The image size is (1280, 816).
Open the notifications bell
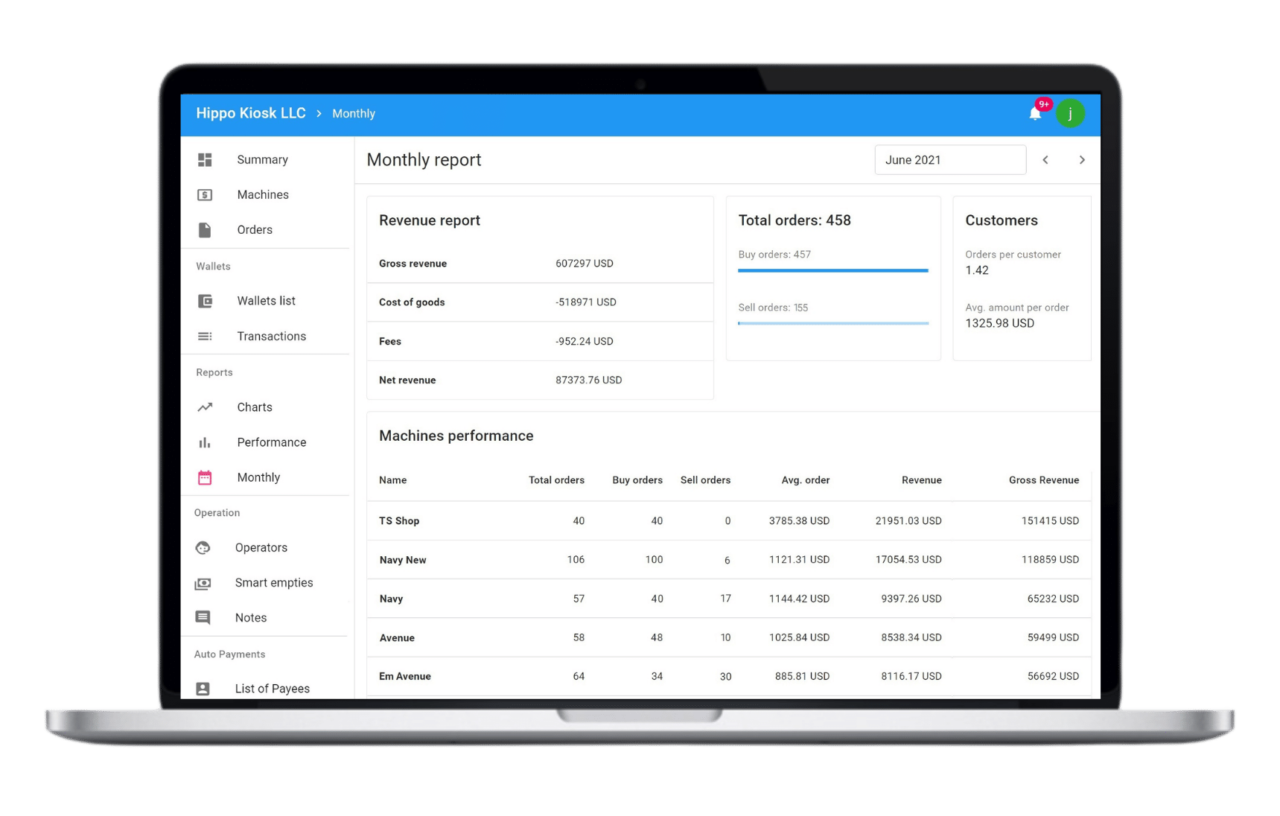tap(1035, 113)
